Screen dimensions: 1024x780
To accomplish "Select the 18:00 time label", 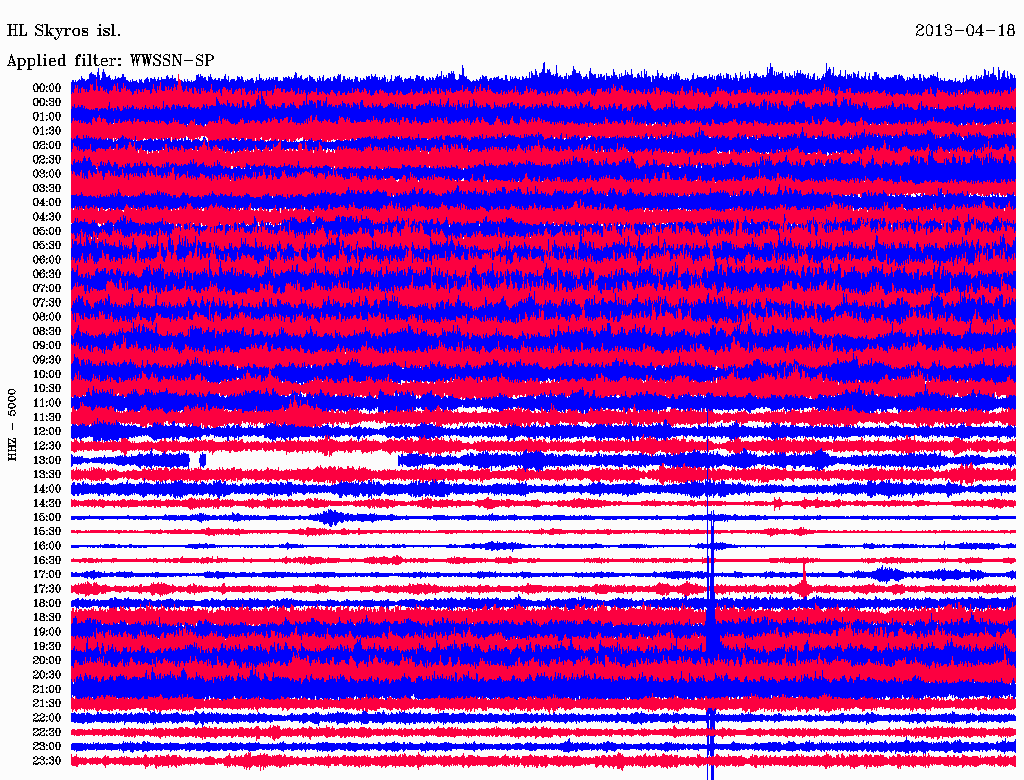I will [x=47, y=604].
